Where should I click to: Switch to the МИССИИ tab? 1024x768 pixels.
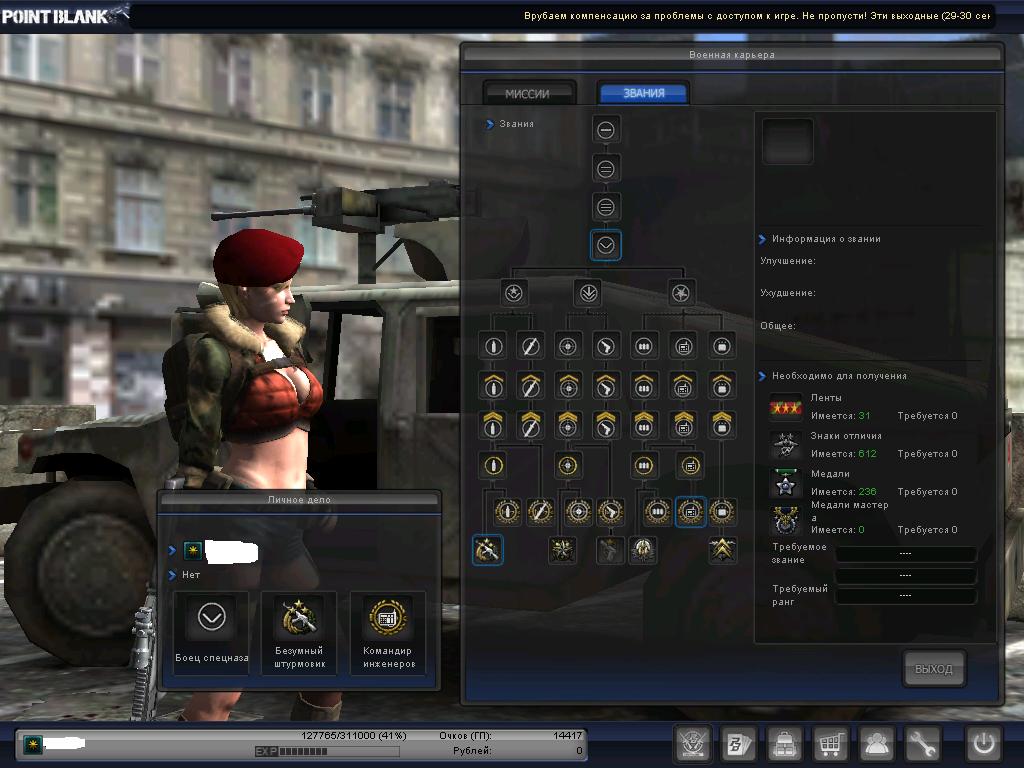click(528, 93)
